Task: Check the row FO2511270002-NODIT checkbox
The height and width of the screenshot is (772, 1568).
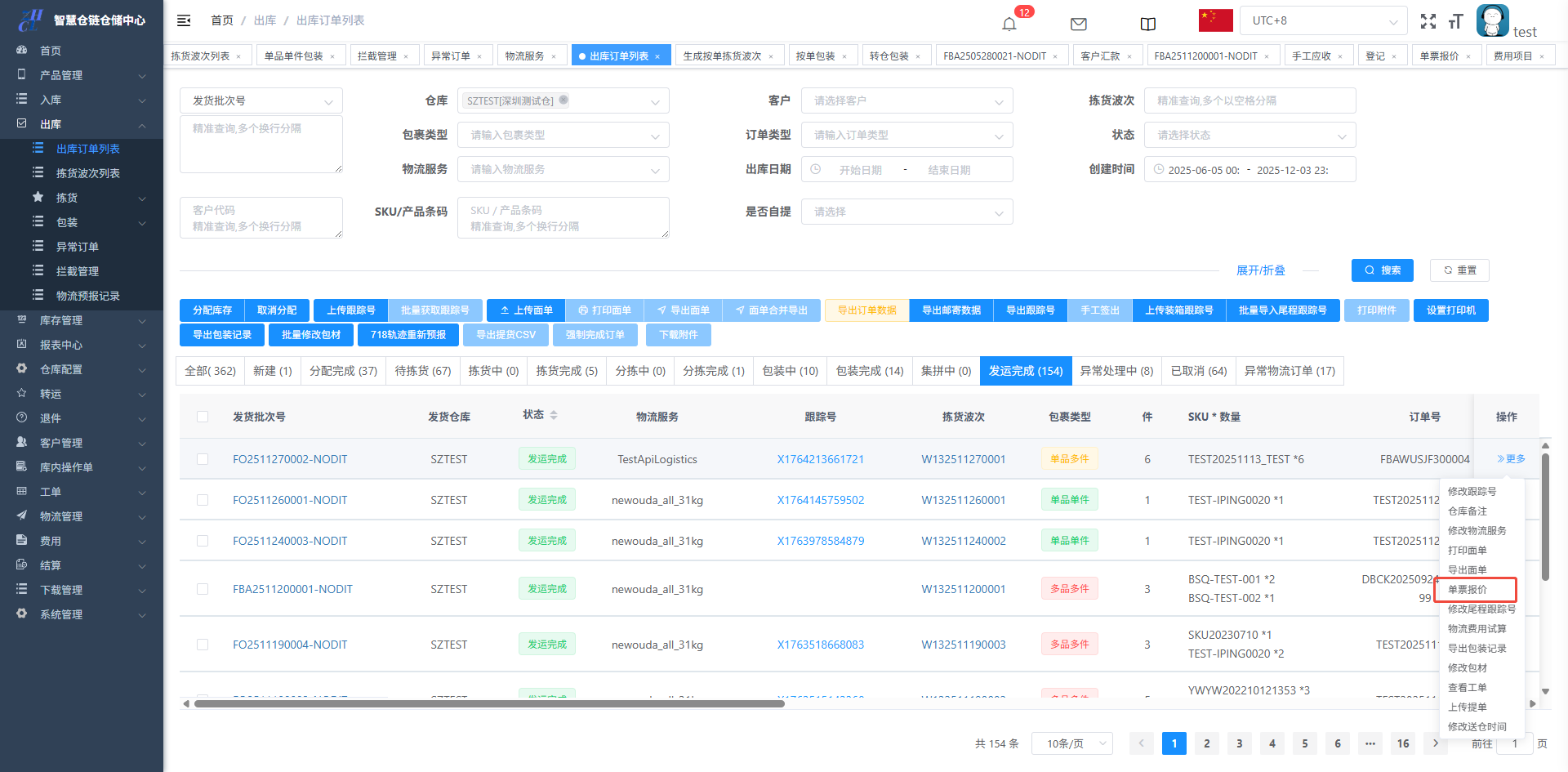Action: pyautogui.click(x=203, y=459)
